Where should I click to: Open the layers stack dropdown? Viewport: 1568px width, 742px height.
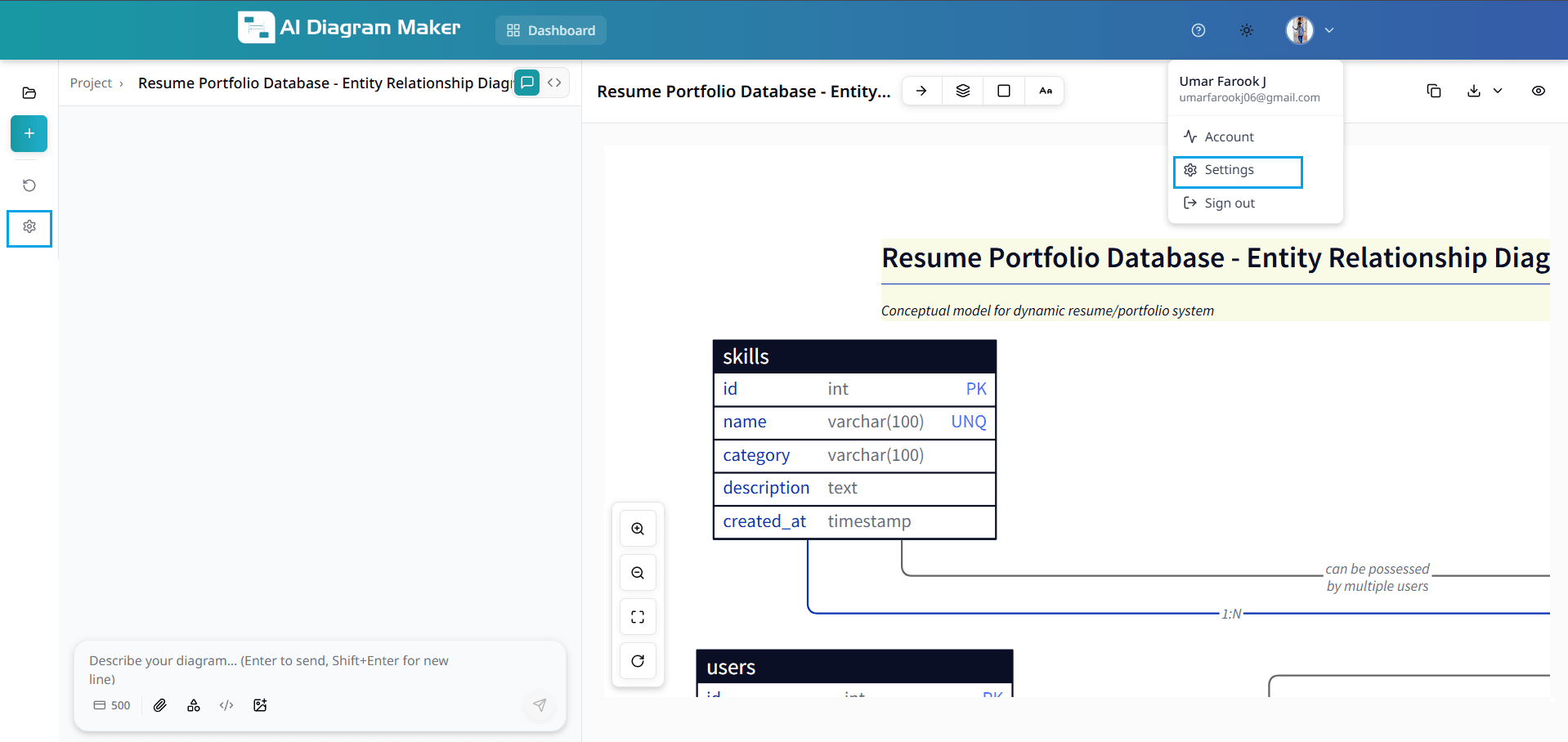click(963, 91)
